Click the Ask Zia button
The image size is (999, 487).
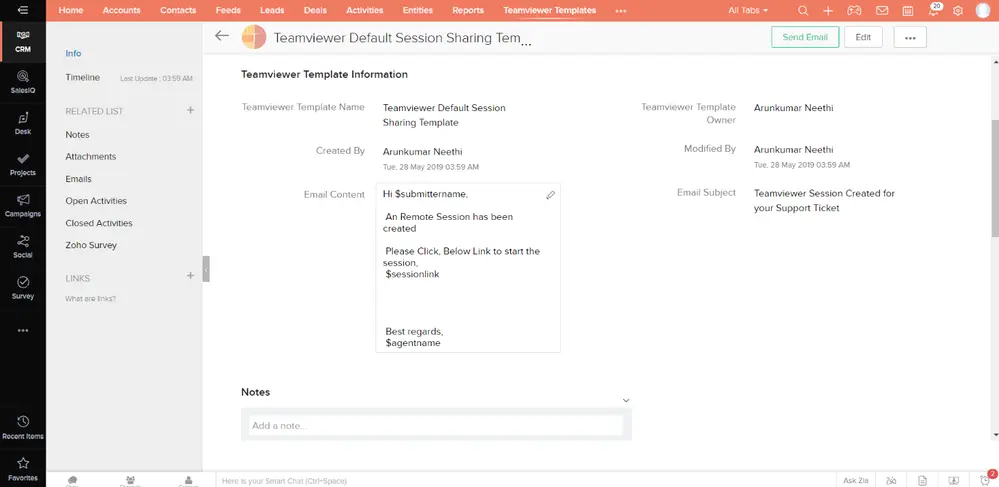(856, 481)
